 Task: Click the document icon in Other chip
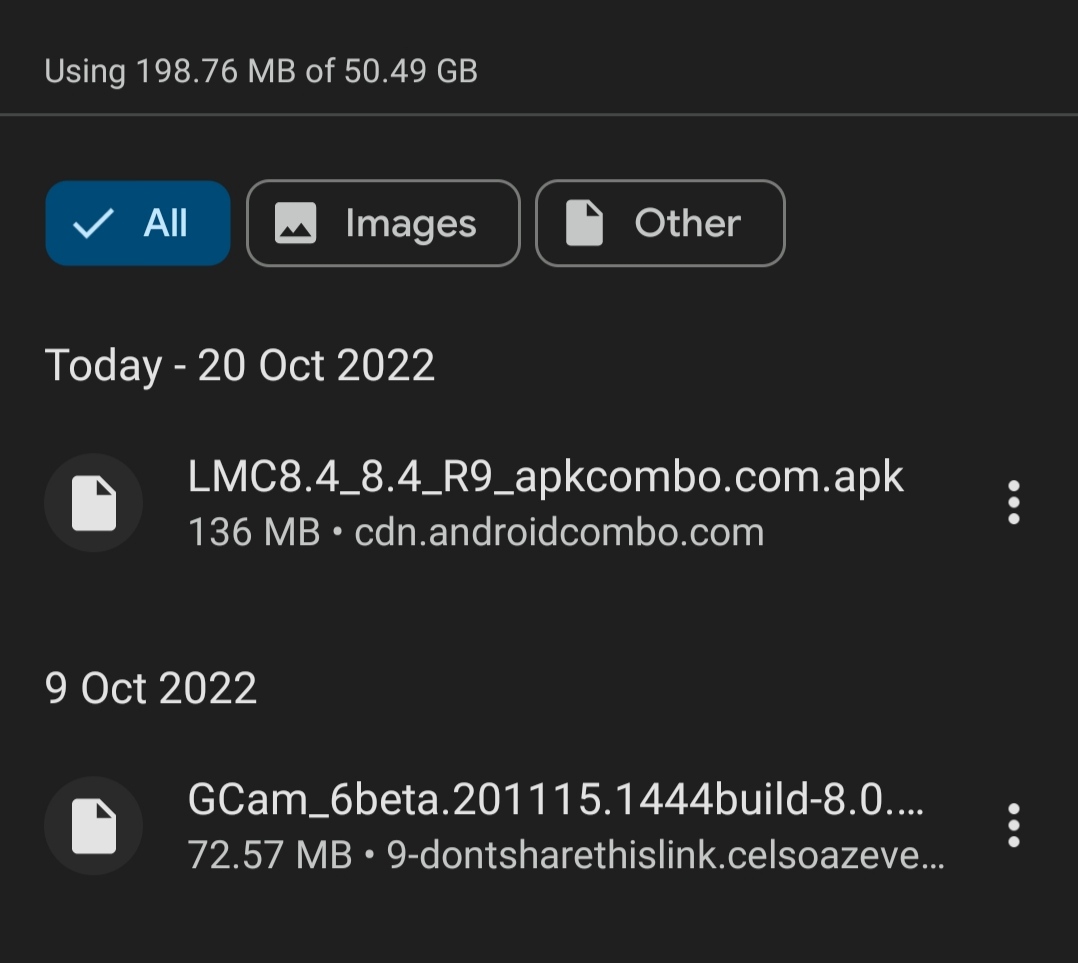(584, 223)
